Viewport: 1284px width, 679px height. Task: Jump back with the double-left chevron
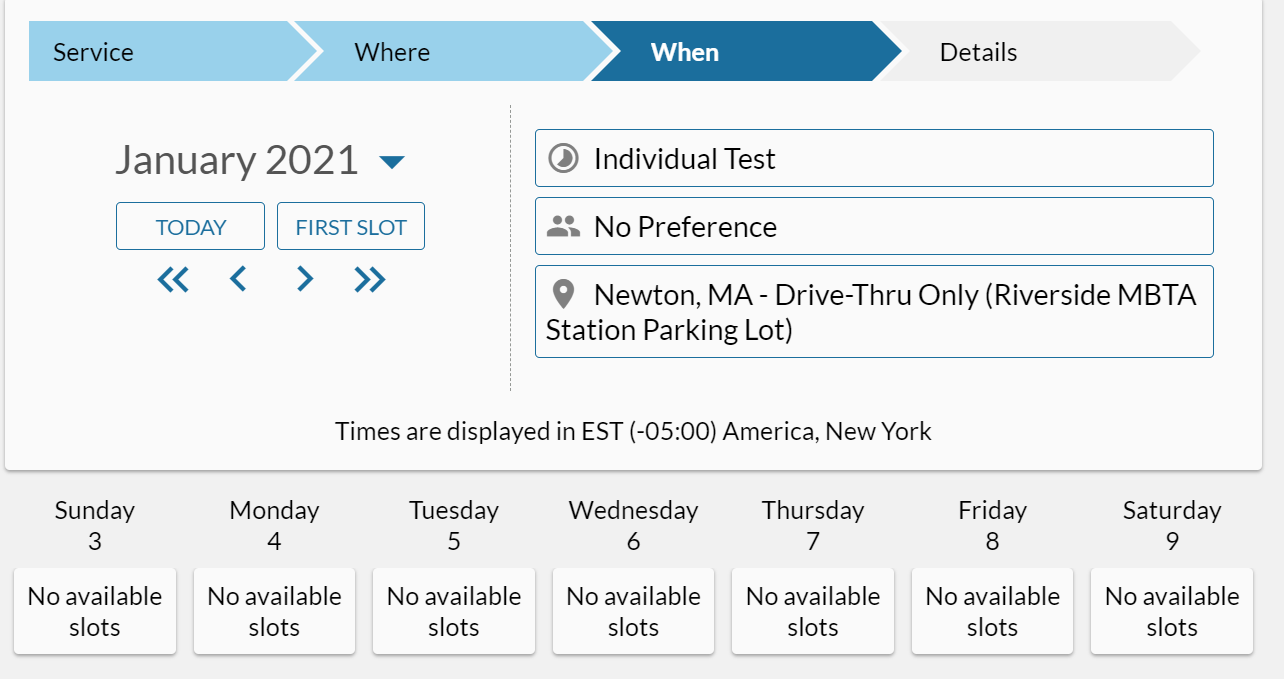[x=173, y=280]
